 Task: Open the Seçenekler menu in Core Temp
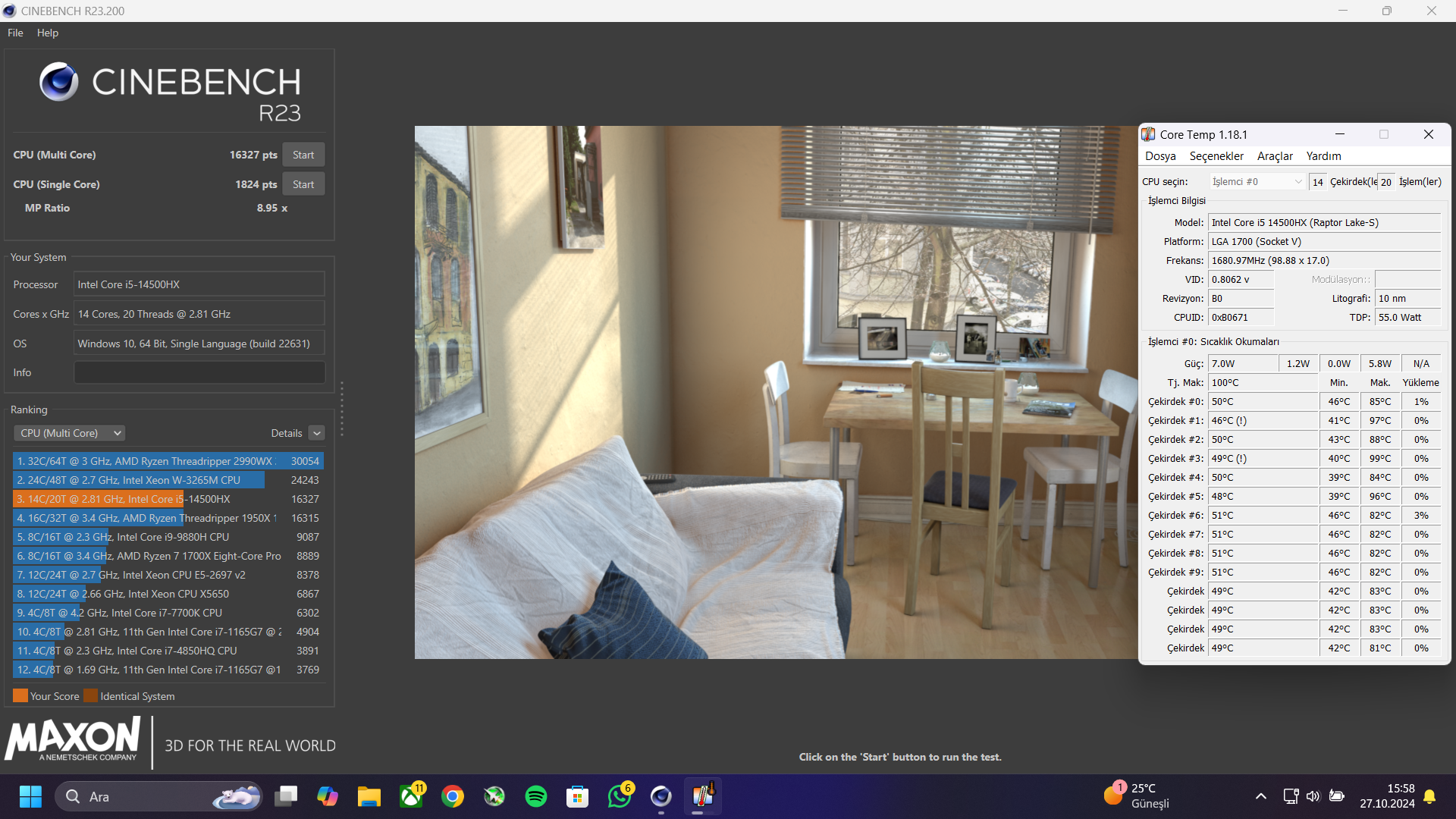pyautogui.click(x=1216, y=155)
